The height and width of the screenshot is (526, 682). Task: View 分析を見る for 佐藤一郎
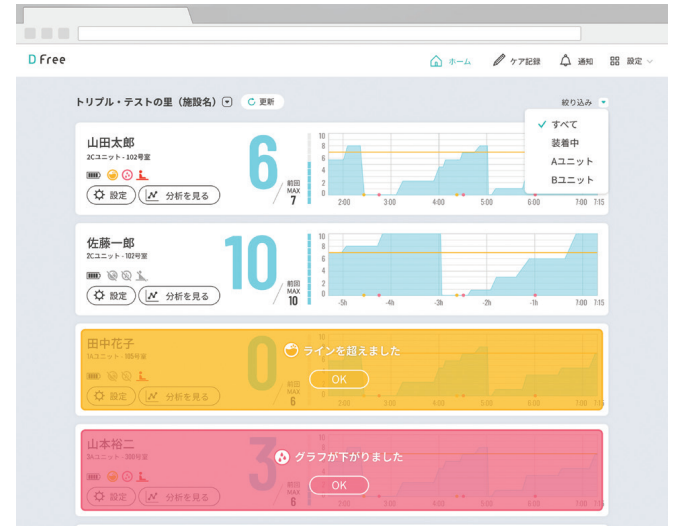click(x=179, y=296)
